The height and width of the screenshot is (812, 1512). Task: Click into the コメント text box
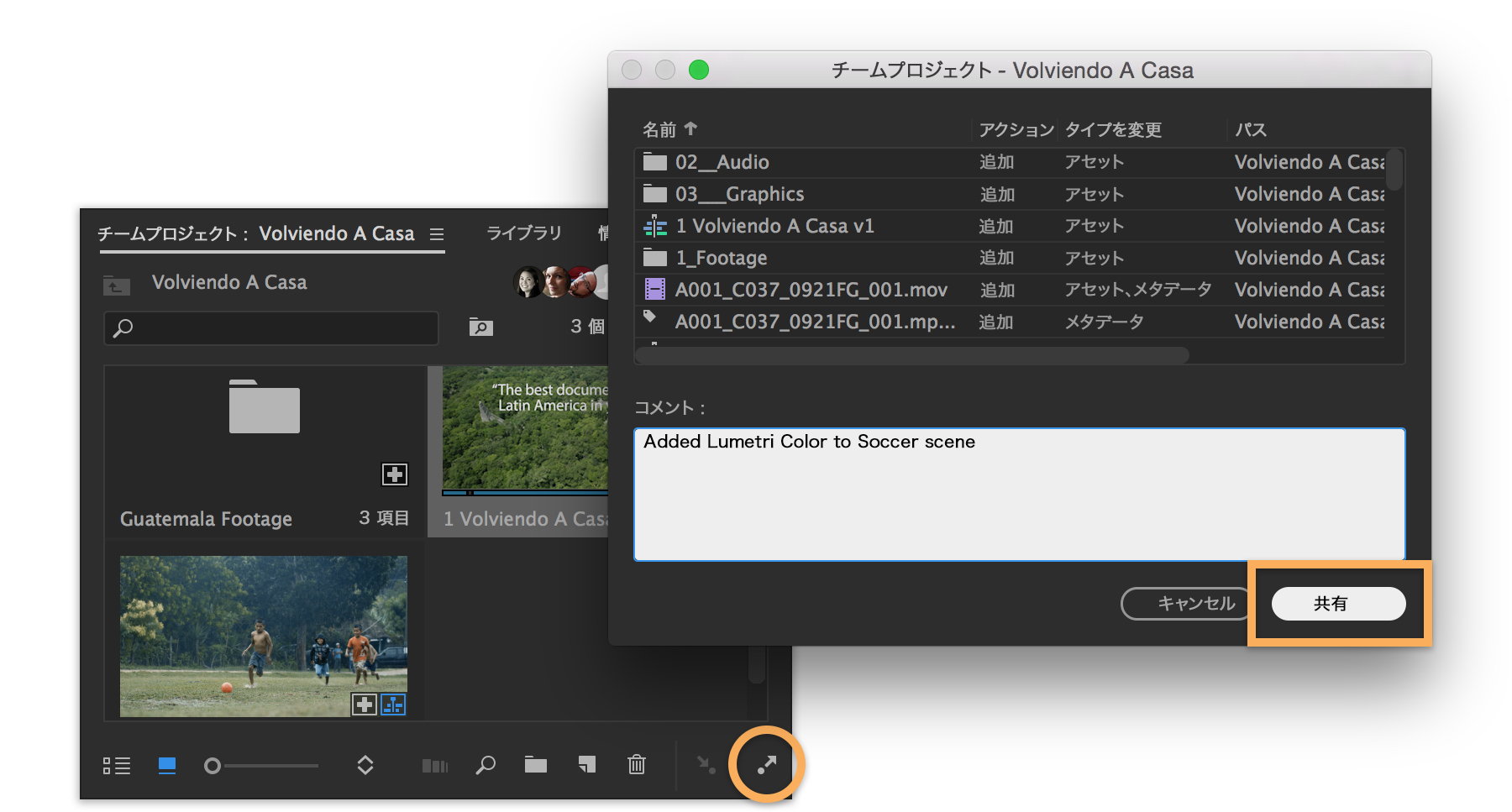point(1019,494)
